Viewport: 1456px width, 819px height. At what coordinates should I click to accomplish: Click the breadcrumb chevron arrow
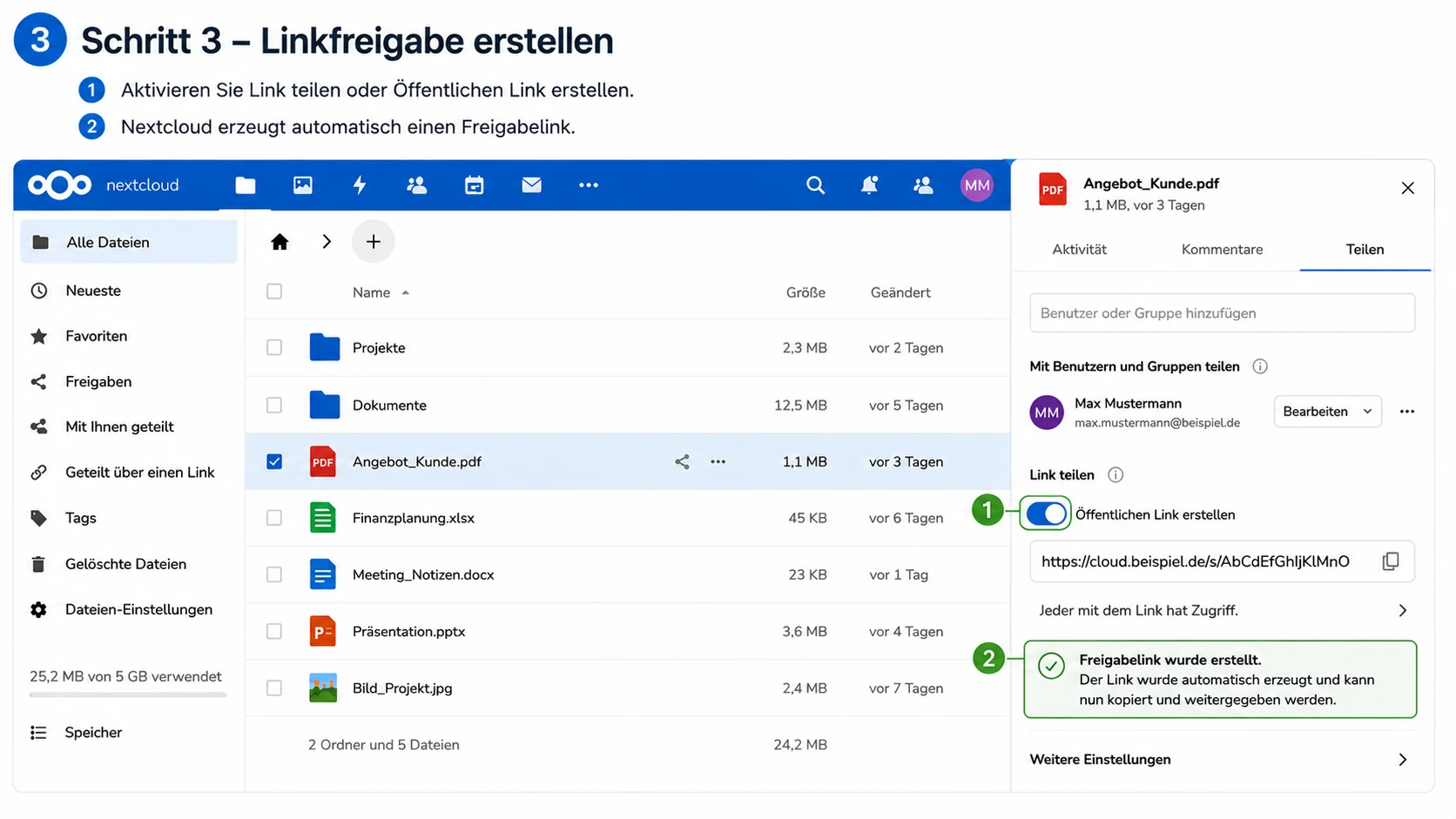click(x=327, y=242)
